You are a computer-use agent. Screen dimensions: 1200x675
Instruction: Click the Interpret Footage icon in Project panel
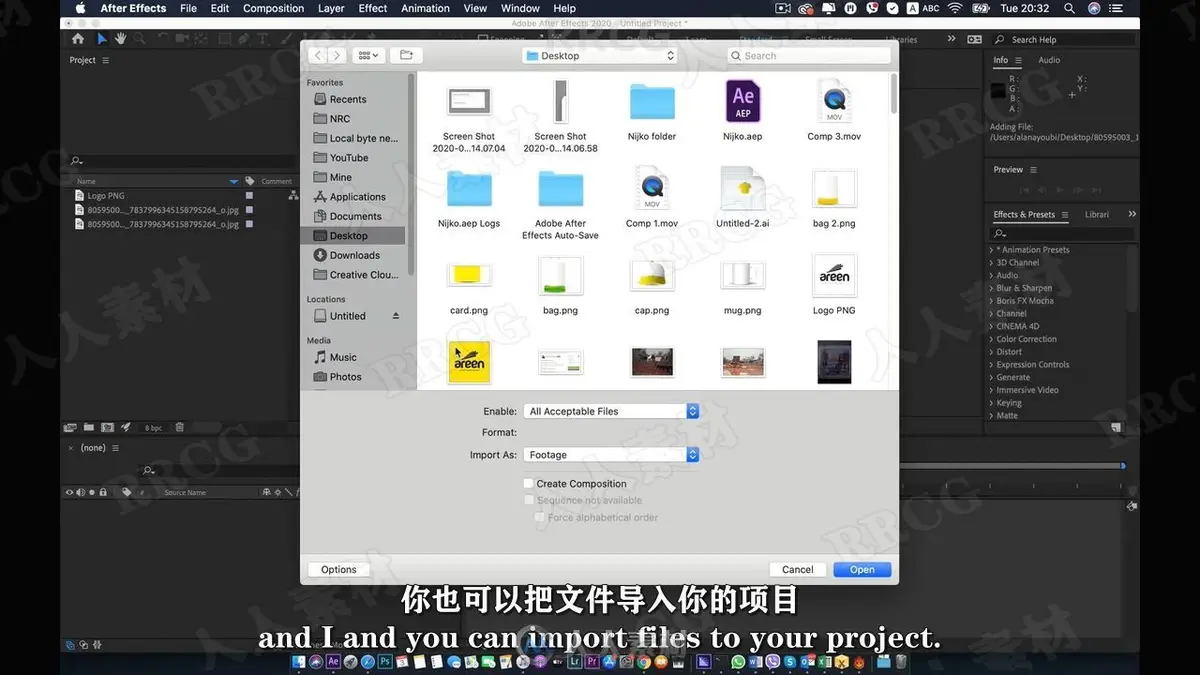pos(70,427)
